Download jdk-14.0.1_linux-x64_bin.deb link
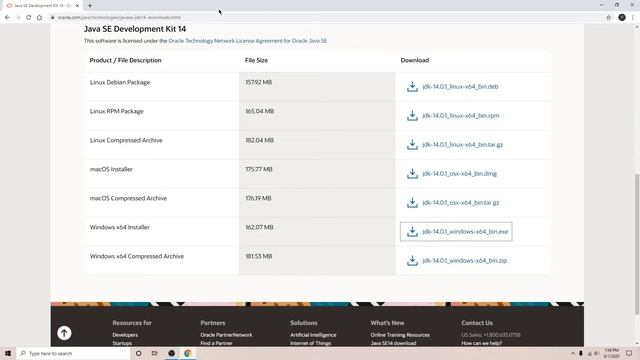Screen dimensions: 640x360 click(x=460, y=87)
